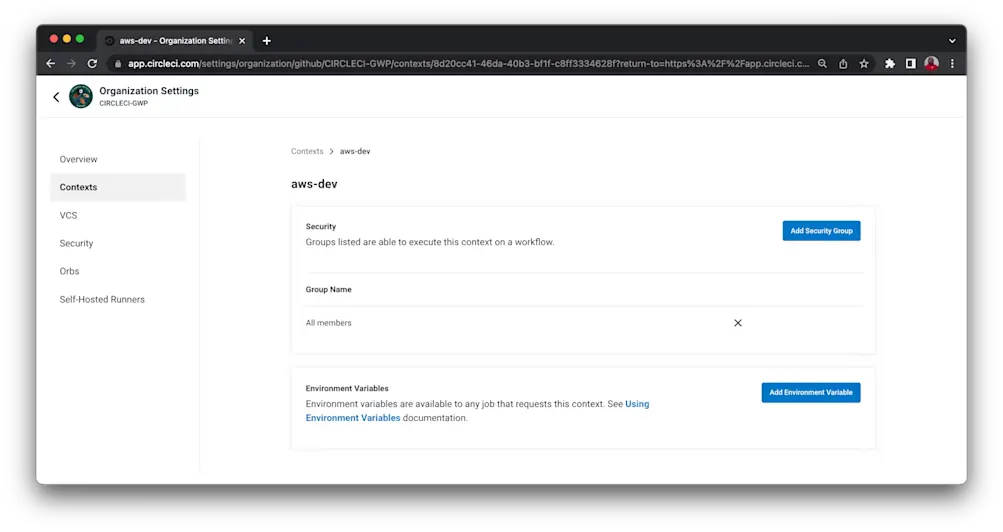Open Using Environment Variables documentation link
Viewport: 1003px width, 532px height.
(477, 411)
